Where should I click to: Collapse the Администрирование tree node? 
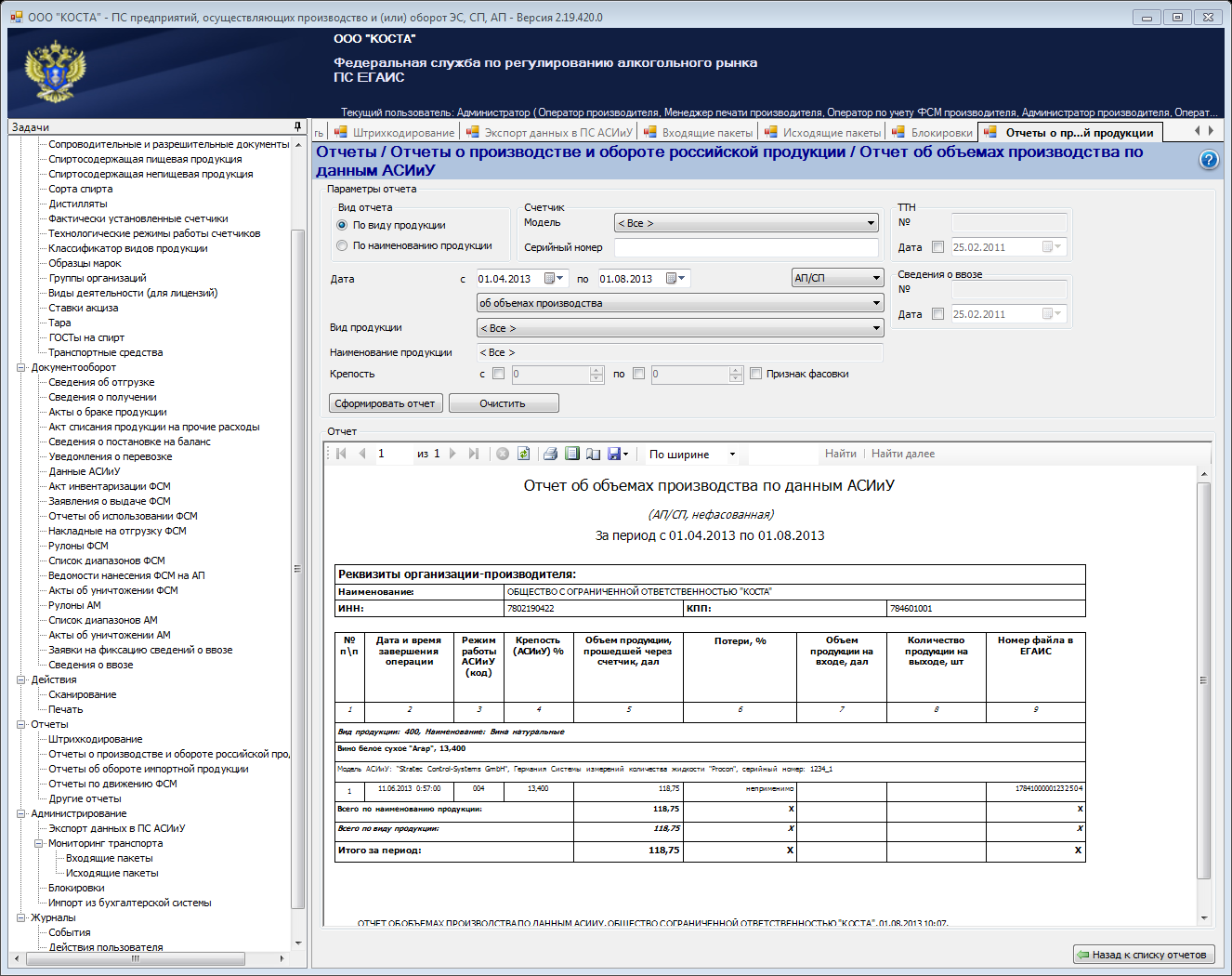pos(21,813)
